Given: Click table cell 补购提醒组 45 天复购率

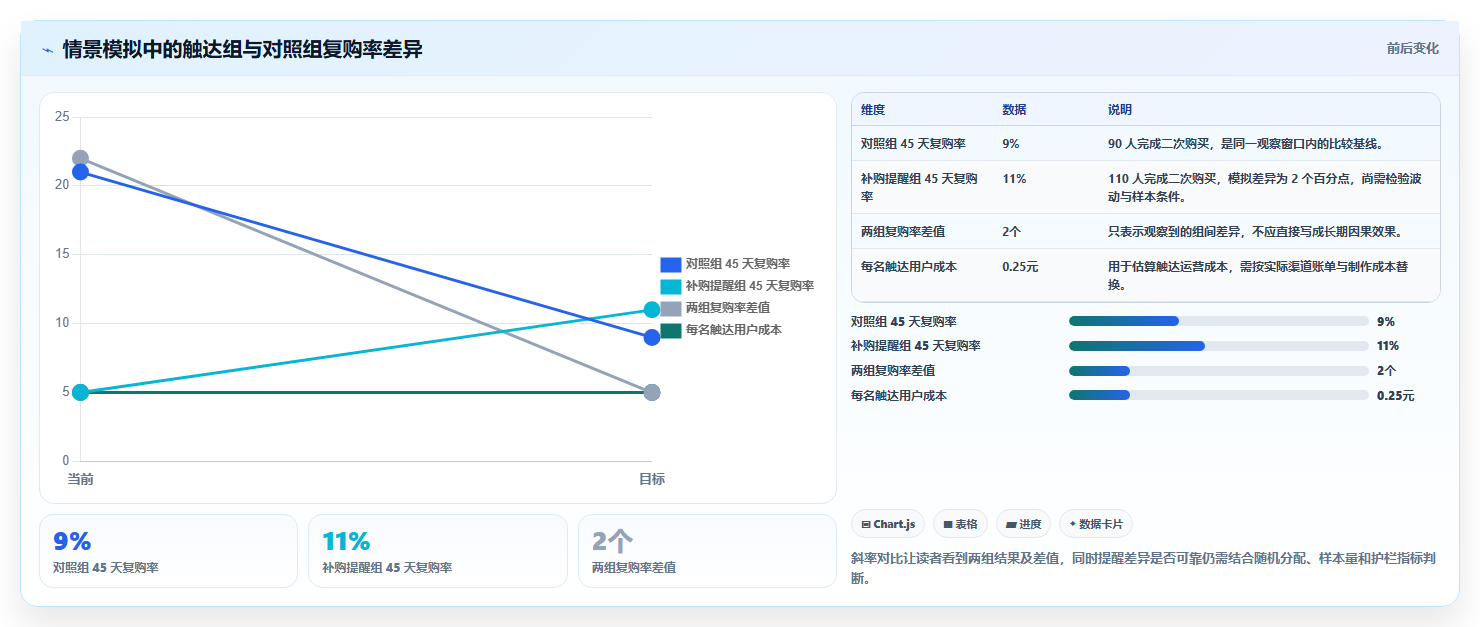Looking at the screenshot, I should pyautogui.click(x=920, y=187).
